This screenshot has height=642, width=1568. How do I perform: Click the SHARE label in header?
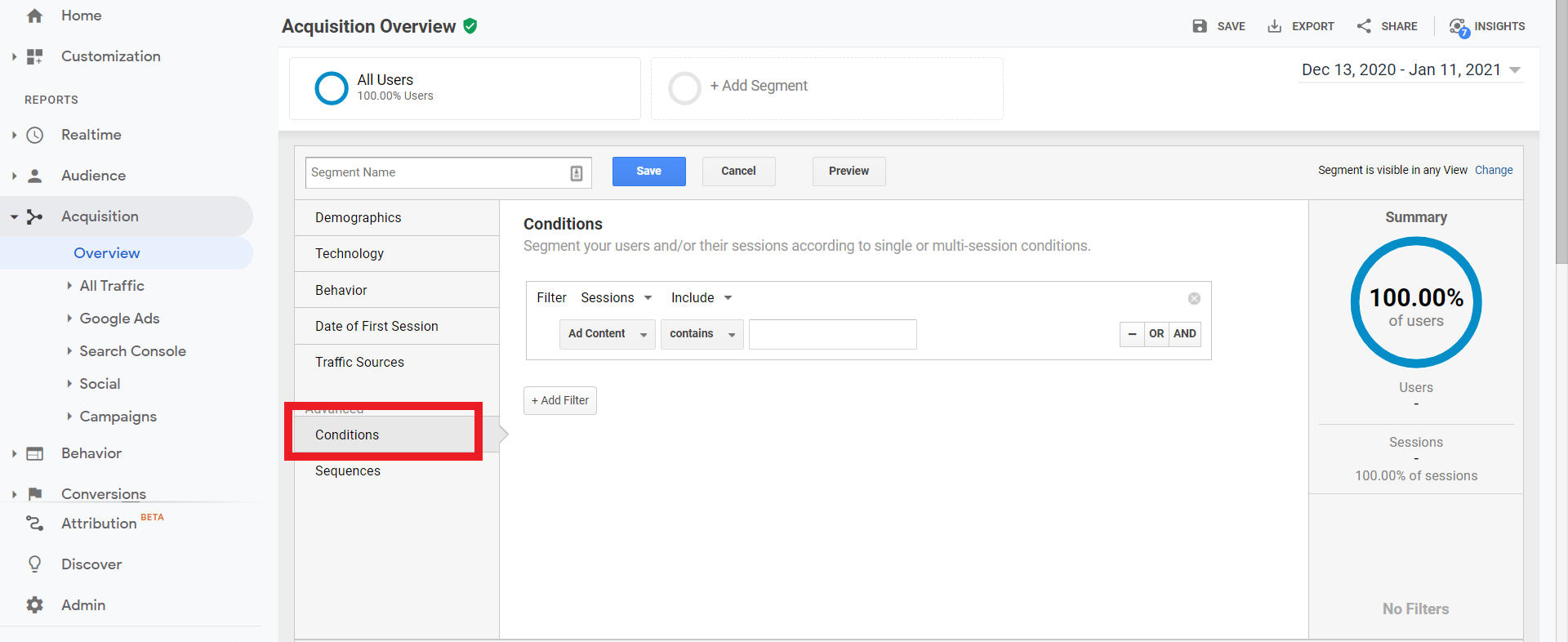(1399, 26)
